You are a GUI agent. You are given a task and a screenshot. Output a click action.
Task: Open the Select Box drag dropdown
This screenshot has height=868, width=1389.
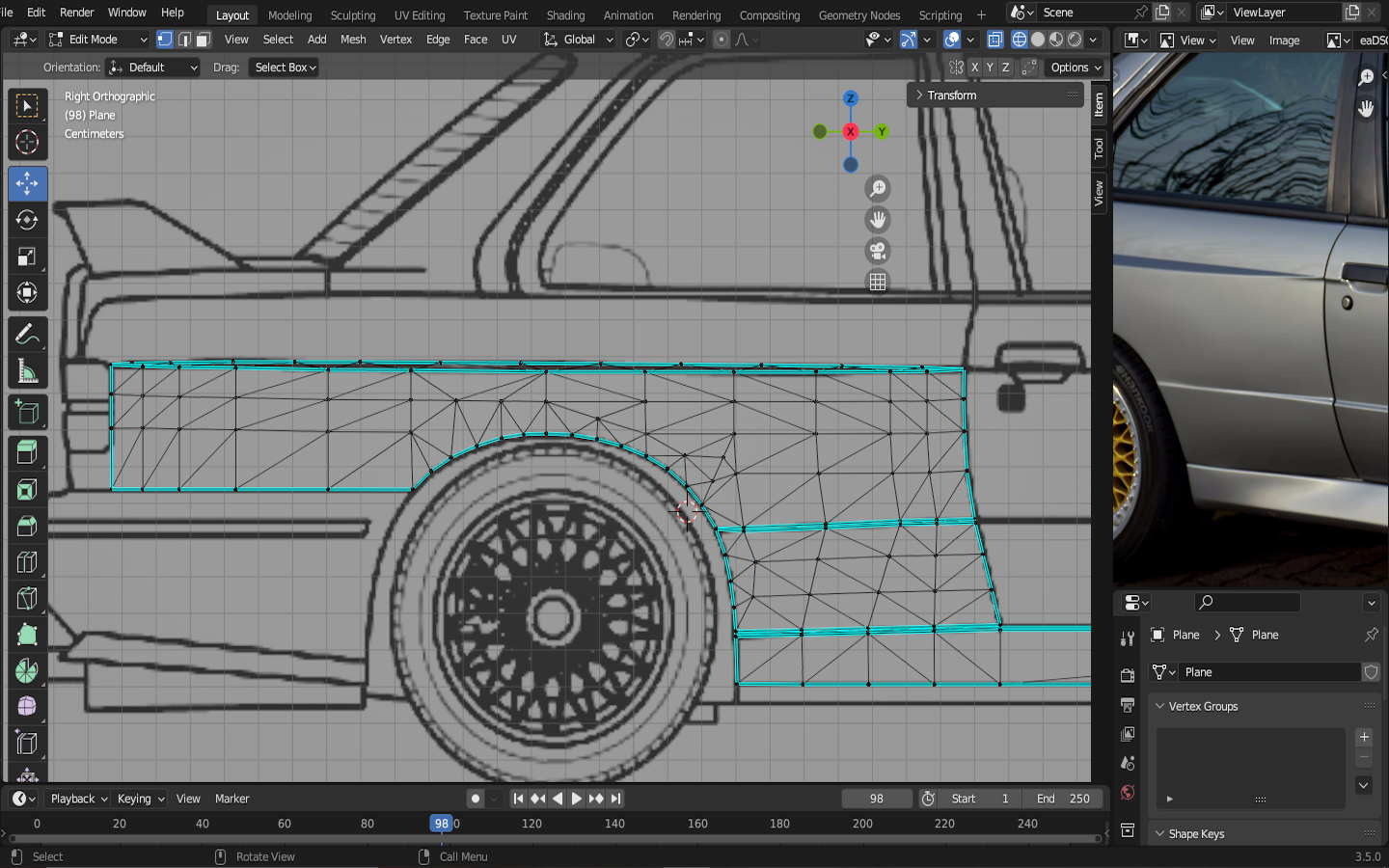point(285,68)
